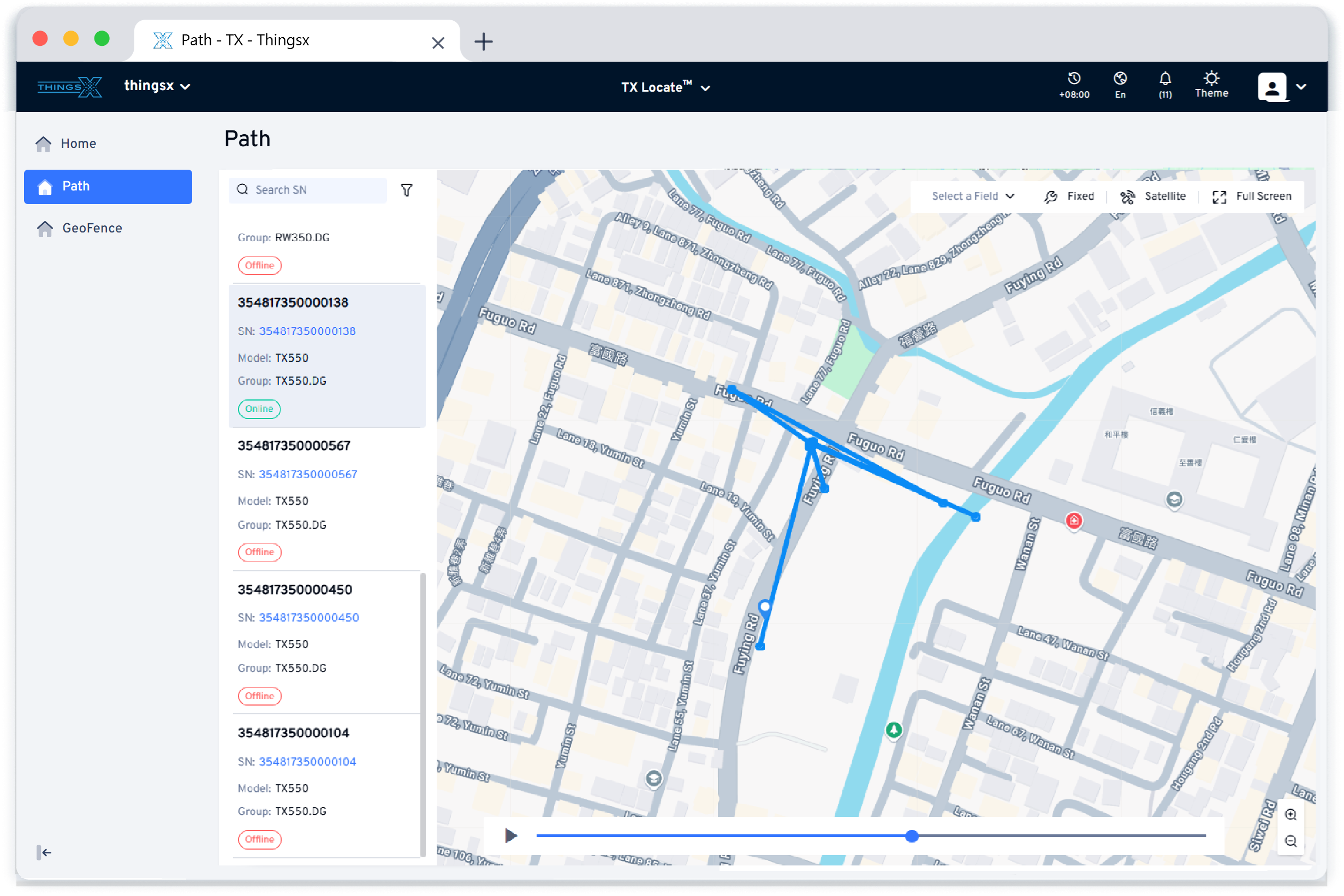Viewport: 1344px width, 896px height.
Task: Open the Select a Field dropdown
Action: [x=973, y=196]
